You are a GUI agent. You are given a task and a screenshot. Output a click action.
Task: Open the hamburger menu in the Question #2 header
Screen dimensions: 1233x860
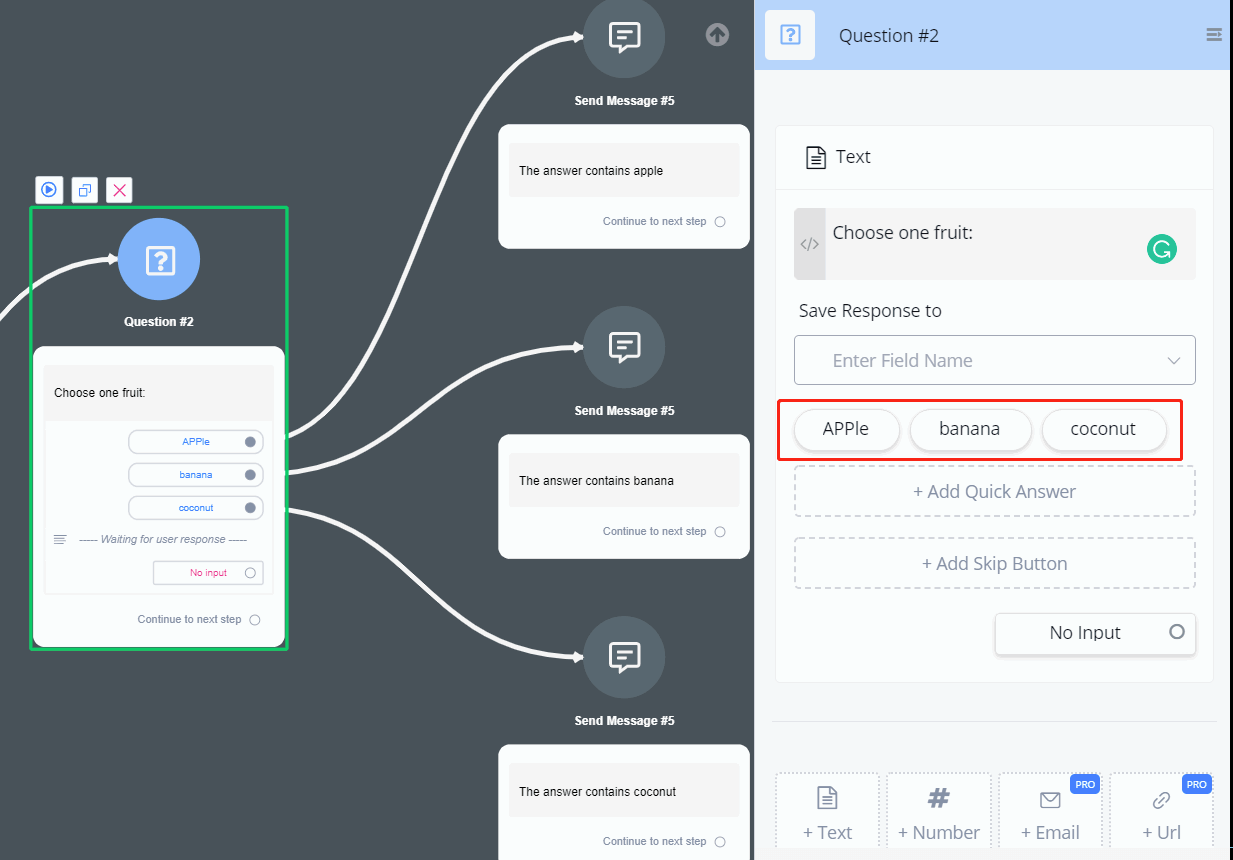(1214, 35)
